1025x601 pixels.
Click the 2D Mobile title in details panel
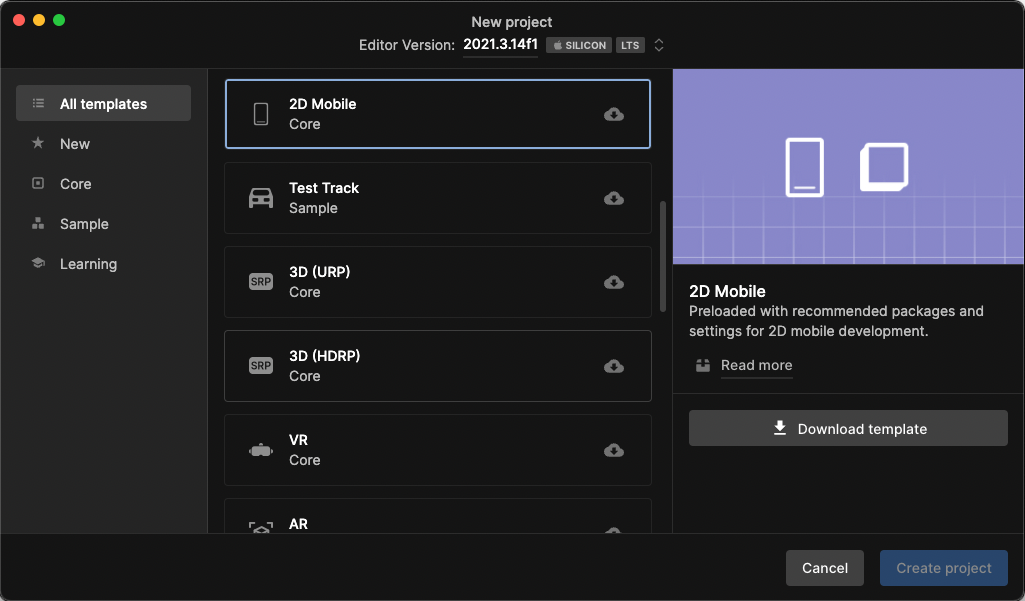pos(727,291)
